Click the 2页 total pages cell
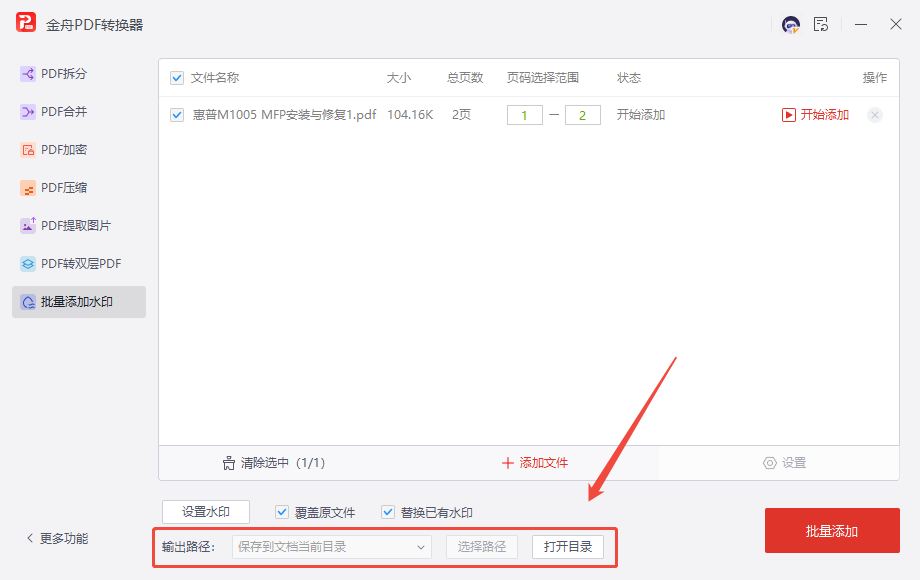 coord(461,115)
